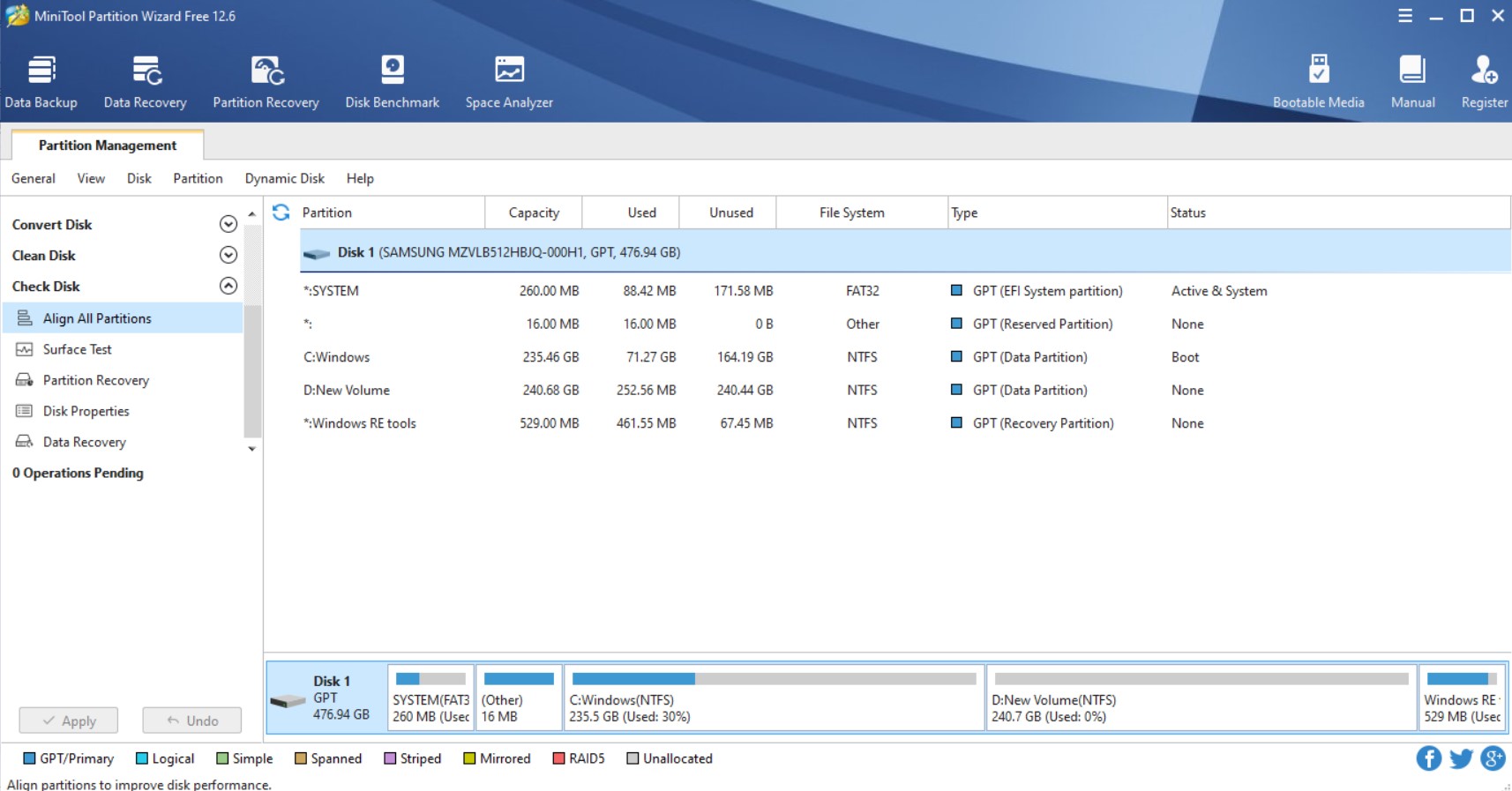Click the Boot status cell

click(x=1186, y=357)
